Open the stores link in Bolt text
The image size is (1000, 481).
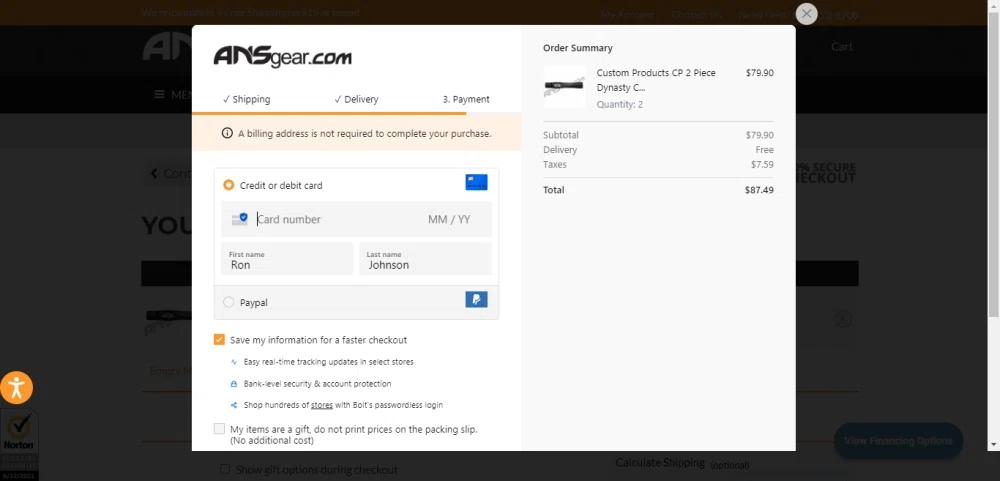[322, 405]
